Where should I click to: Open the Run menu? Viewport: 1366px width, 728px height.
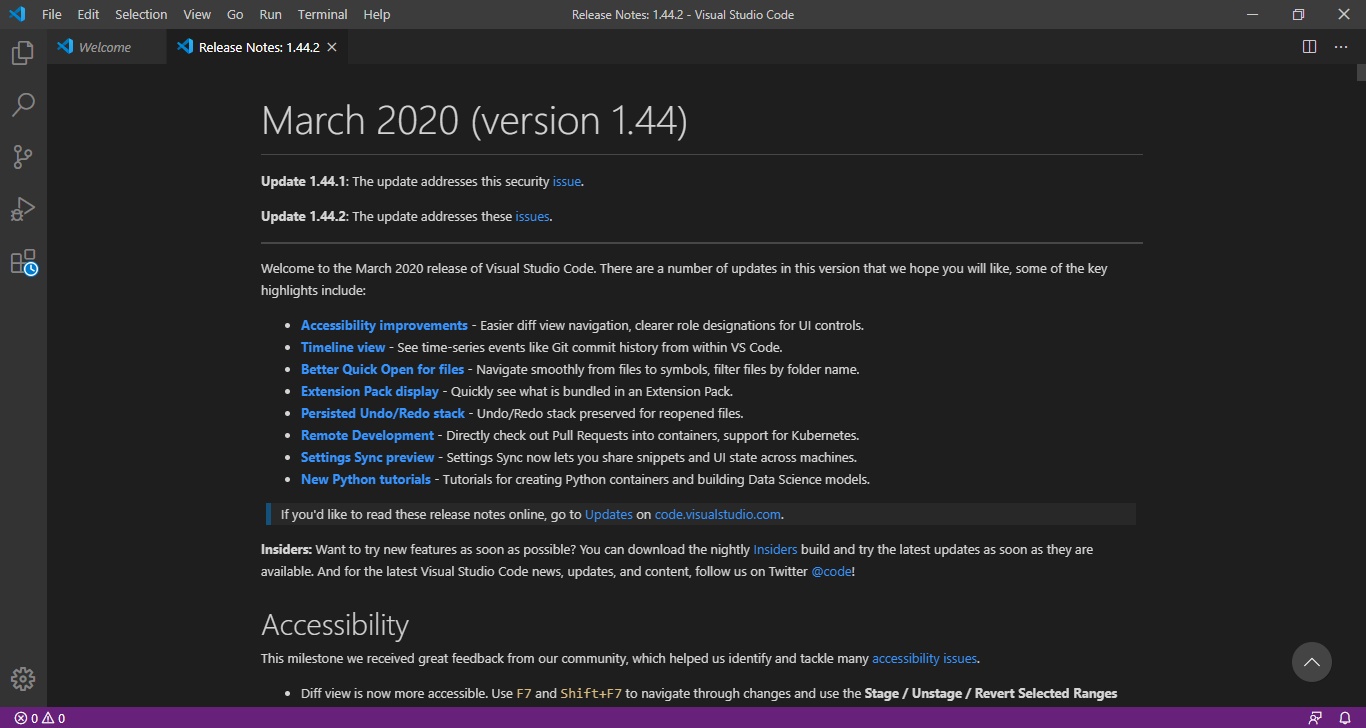[270, 14]
